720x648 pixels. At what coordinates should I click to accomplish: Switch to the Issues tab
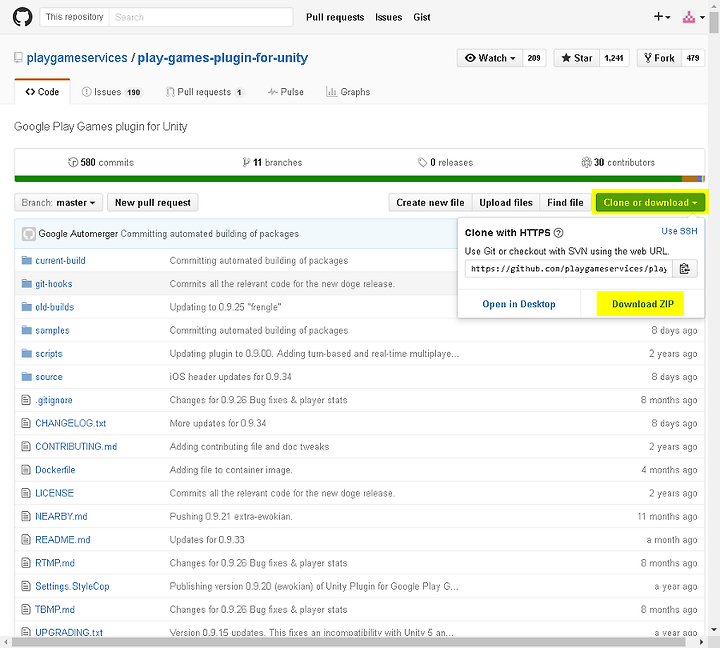(112, 92)
